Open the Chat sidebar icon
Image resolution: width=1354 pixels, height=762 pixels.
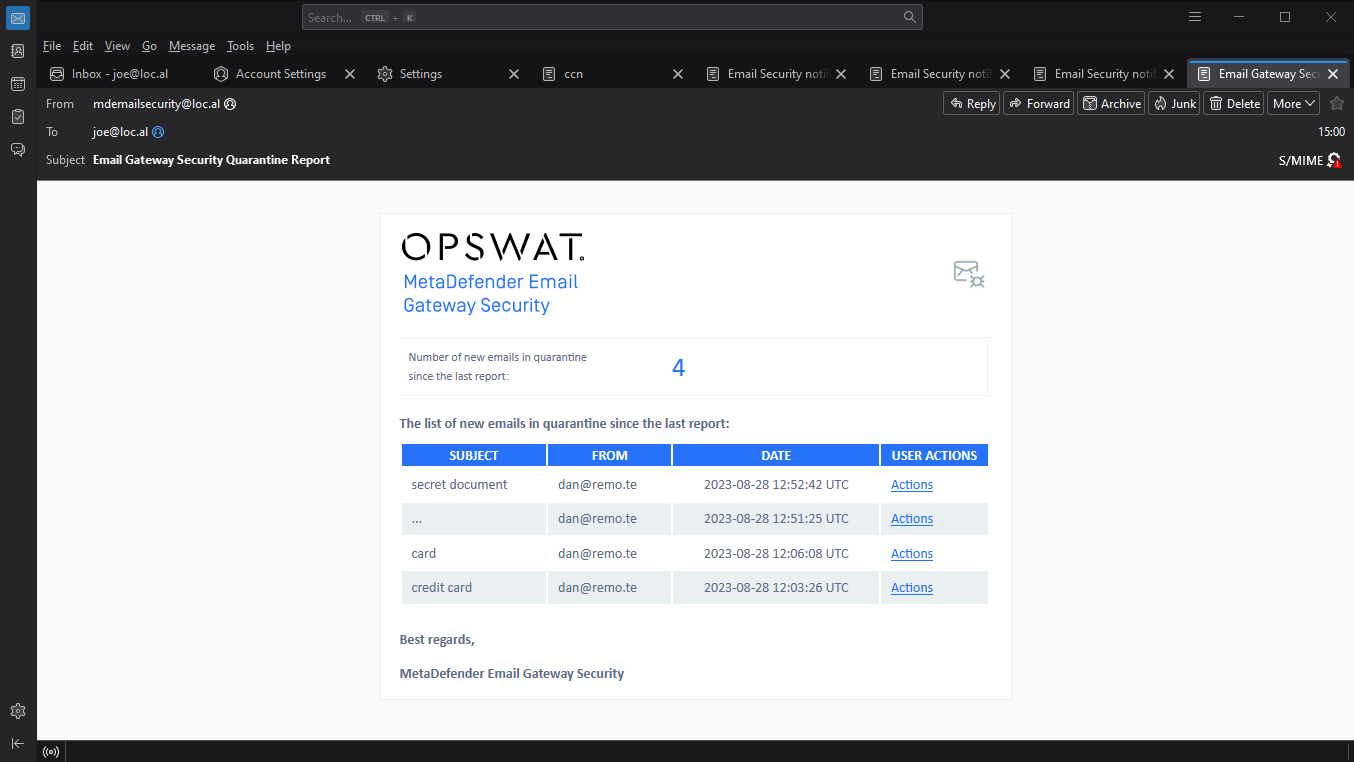point(18,150)
